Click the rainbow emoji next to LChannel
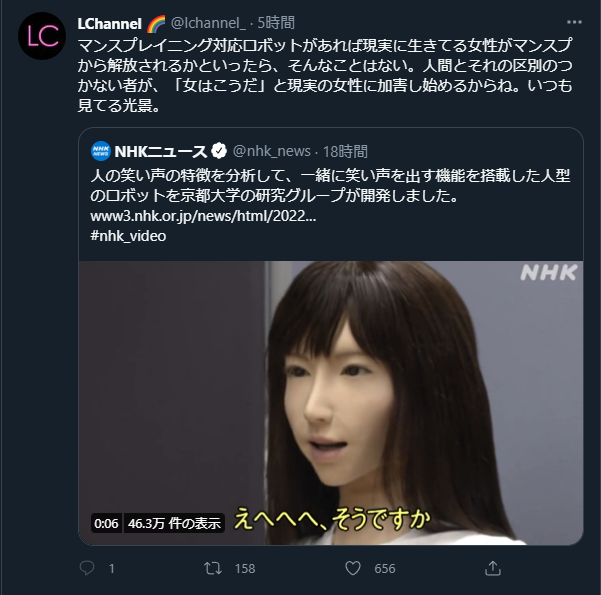The height and width of the screenshot is (595, 601). [x=156, y=23]
